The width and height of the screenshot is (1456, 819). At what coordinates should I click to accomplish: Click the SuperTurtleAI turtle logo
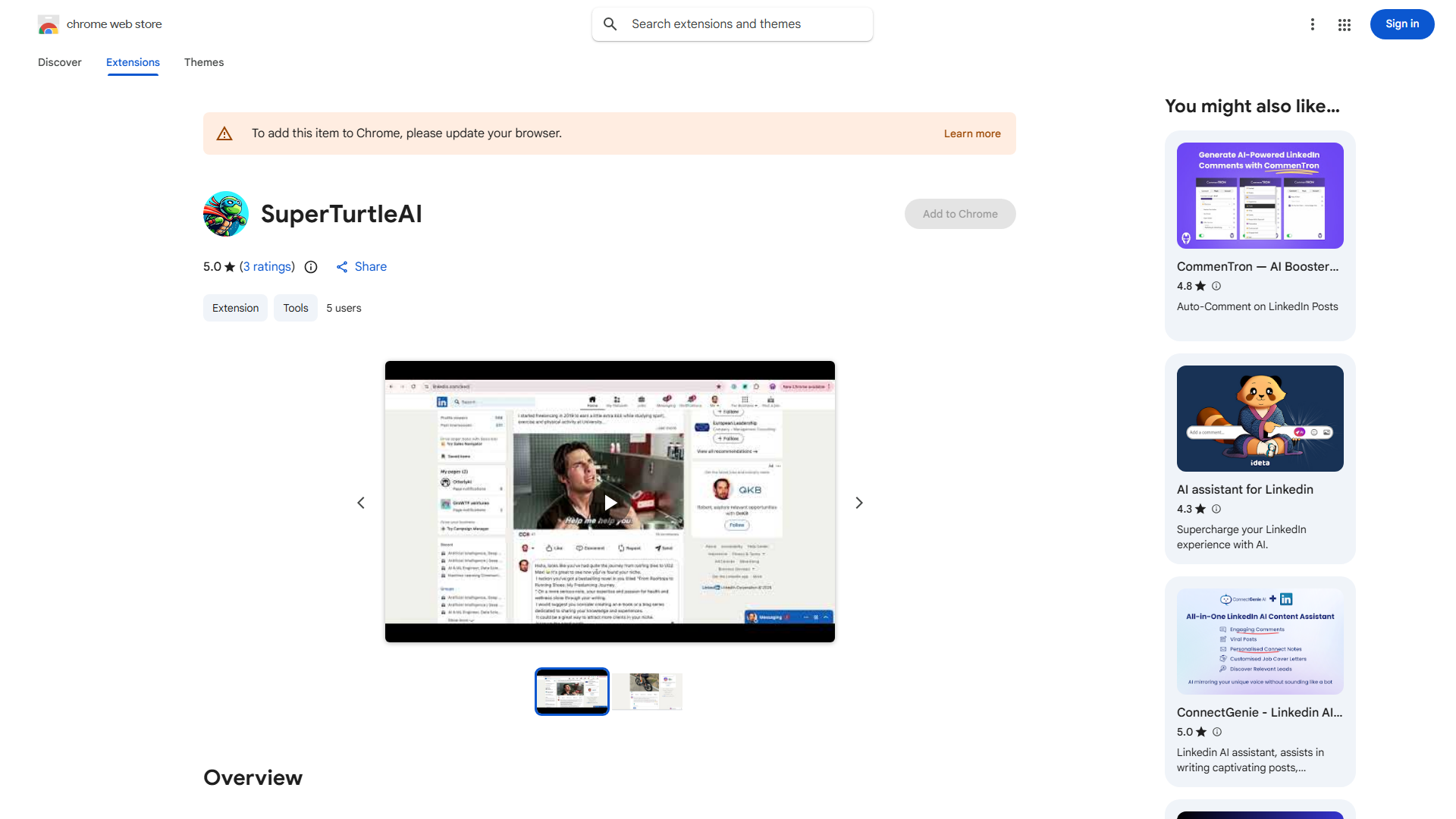click(226, 214)
